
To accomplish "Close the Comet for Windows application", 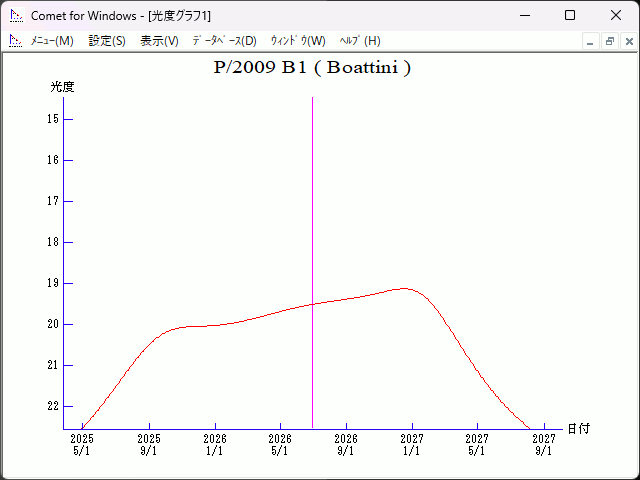I will pos(616,15).
